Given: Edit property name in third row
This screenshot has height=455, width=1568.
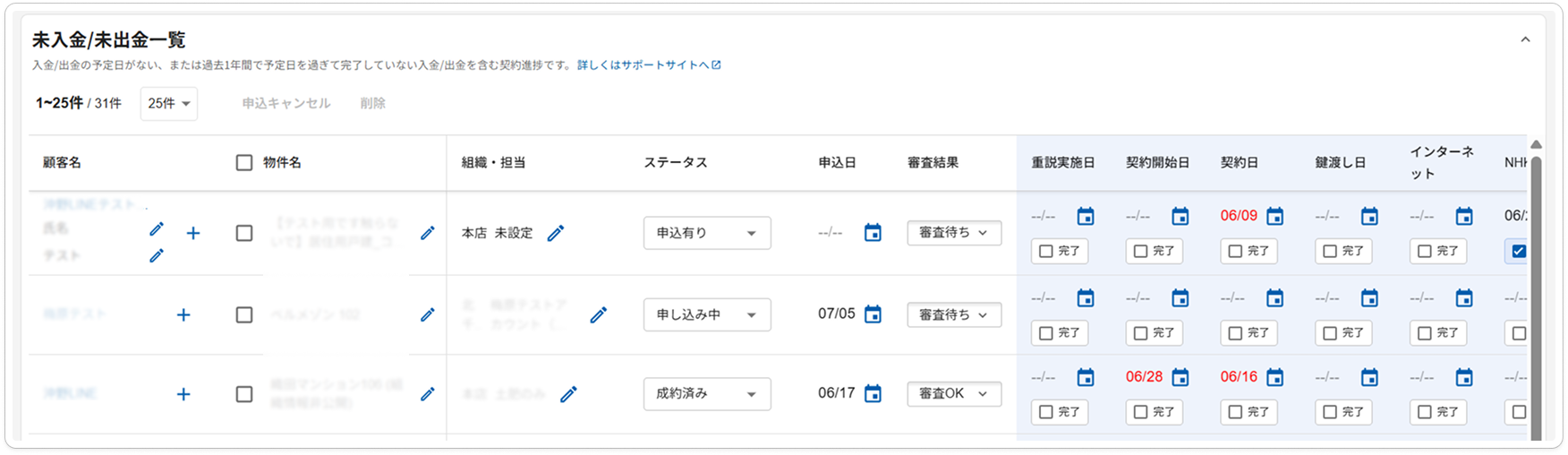Looking at the screenshot, I should (x=428, y=394).
